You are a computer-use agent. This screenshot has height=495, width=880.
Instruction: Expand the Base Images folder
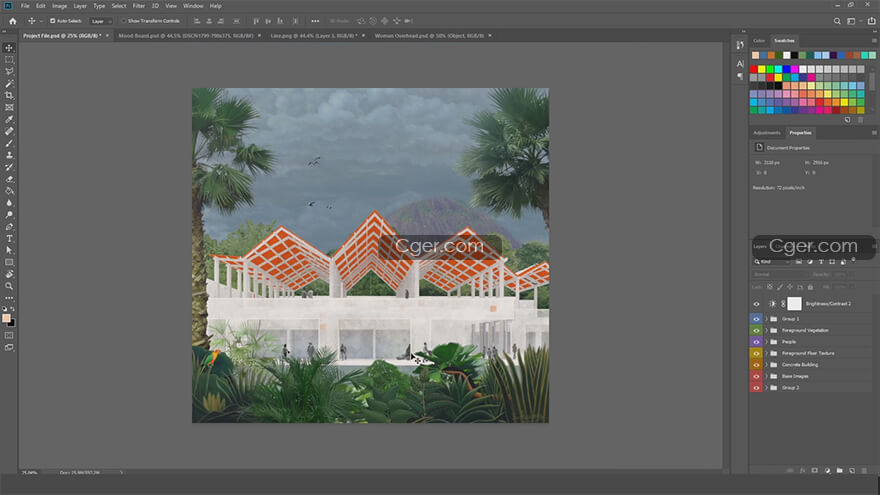coord(767,377)
